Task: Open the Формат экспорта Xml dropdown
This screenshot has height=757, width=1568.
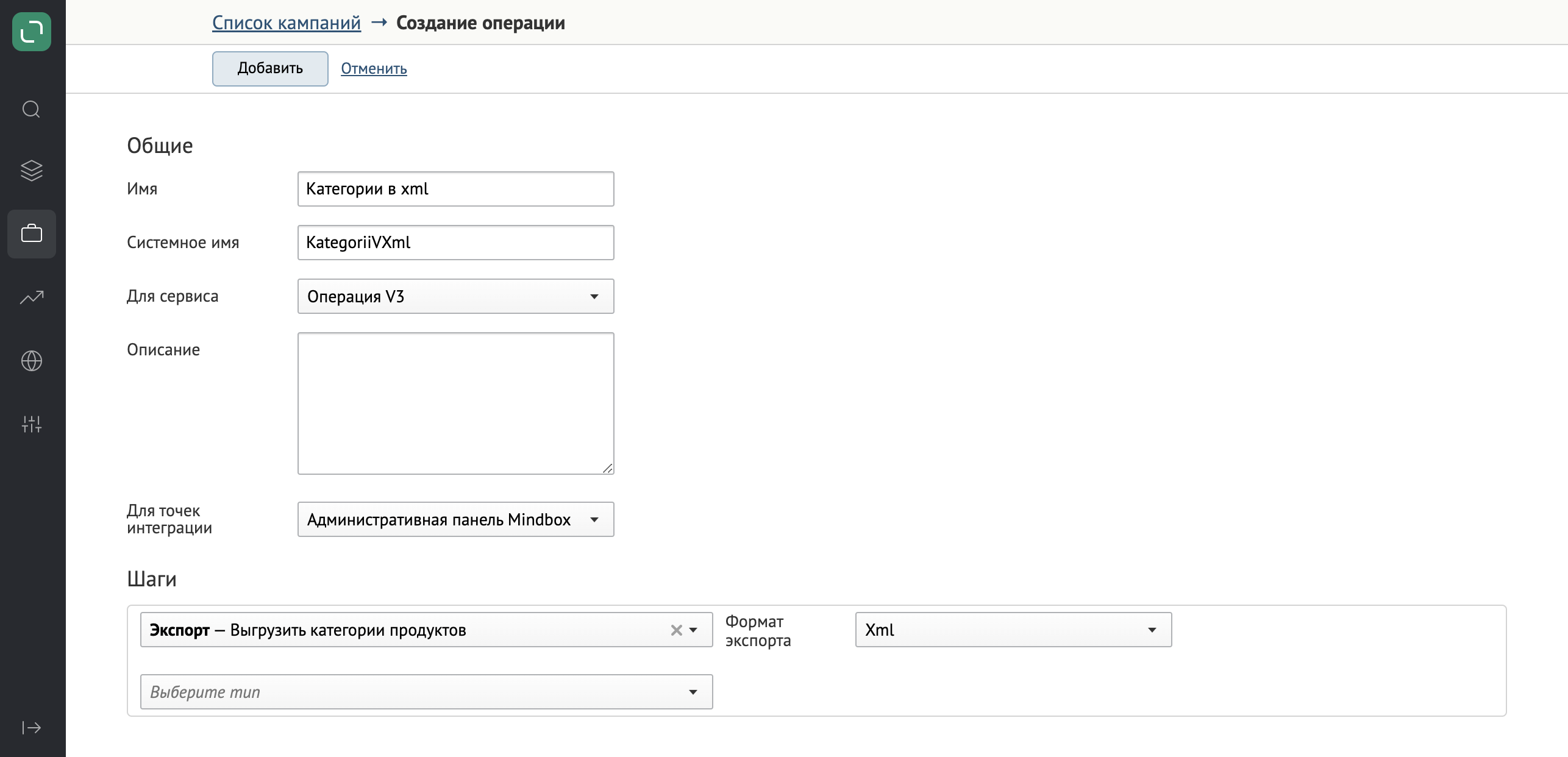Action: click(1013, 630)
